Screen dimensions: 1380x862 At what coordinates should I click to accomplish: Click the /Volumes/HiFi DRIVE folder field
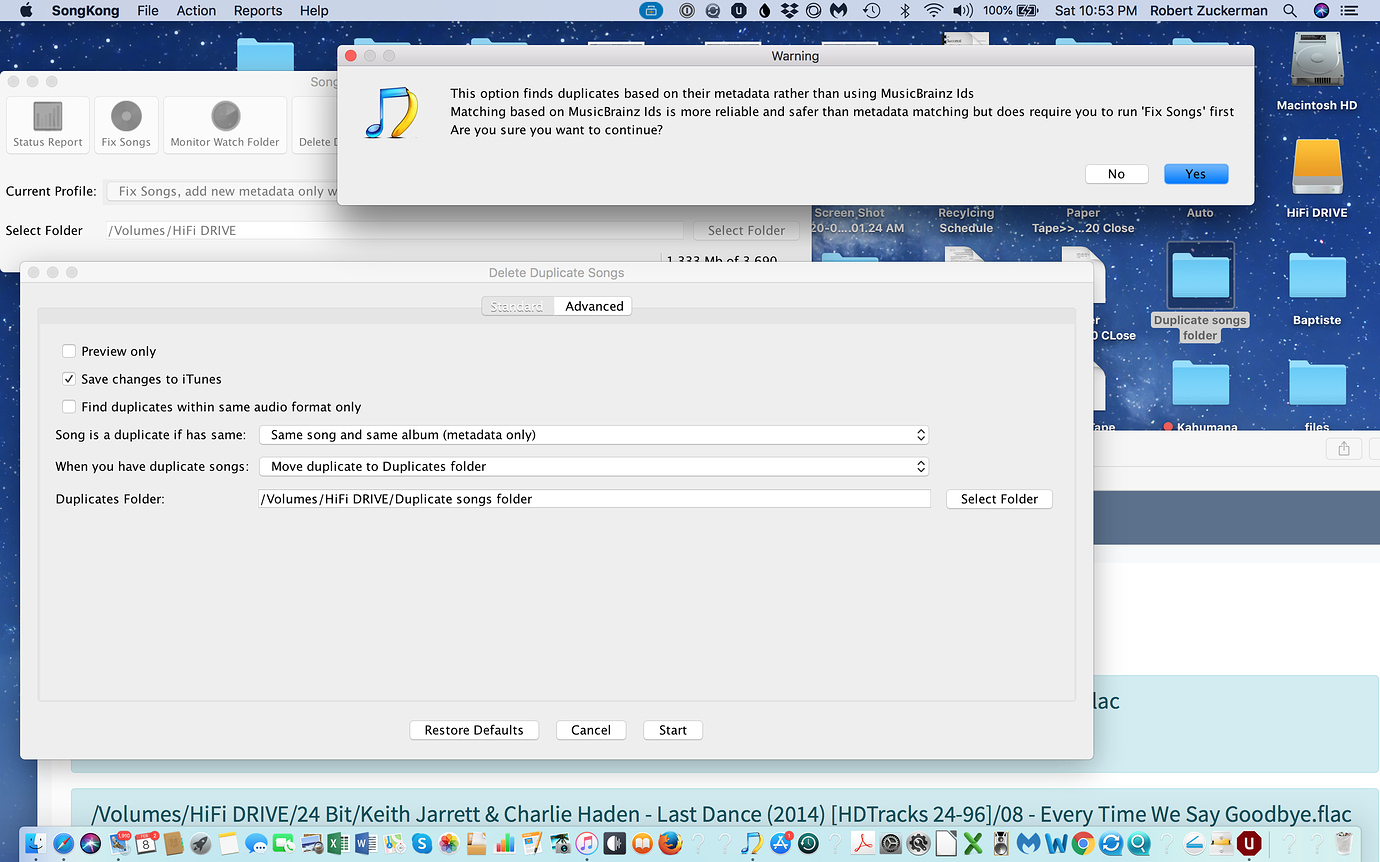coord(395,230)
